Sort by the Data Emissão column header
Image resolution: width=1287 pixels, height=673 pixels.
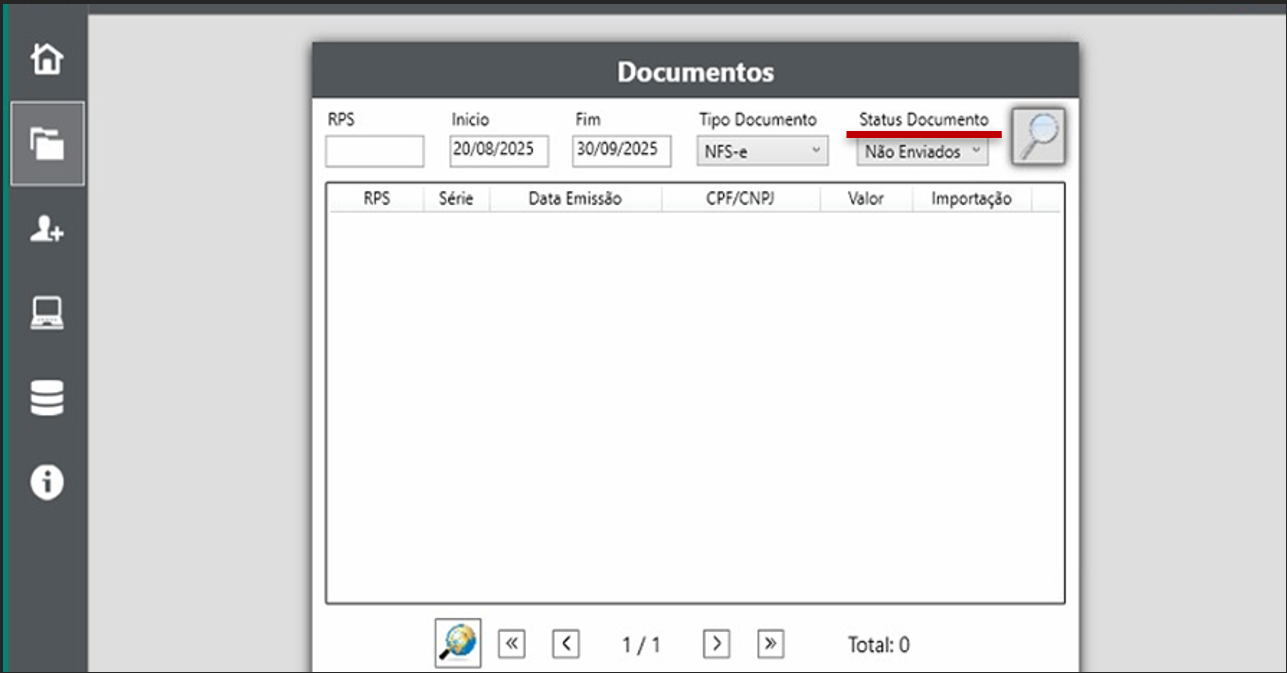(x=575, y=199)
